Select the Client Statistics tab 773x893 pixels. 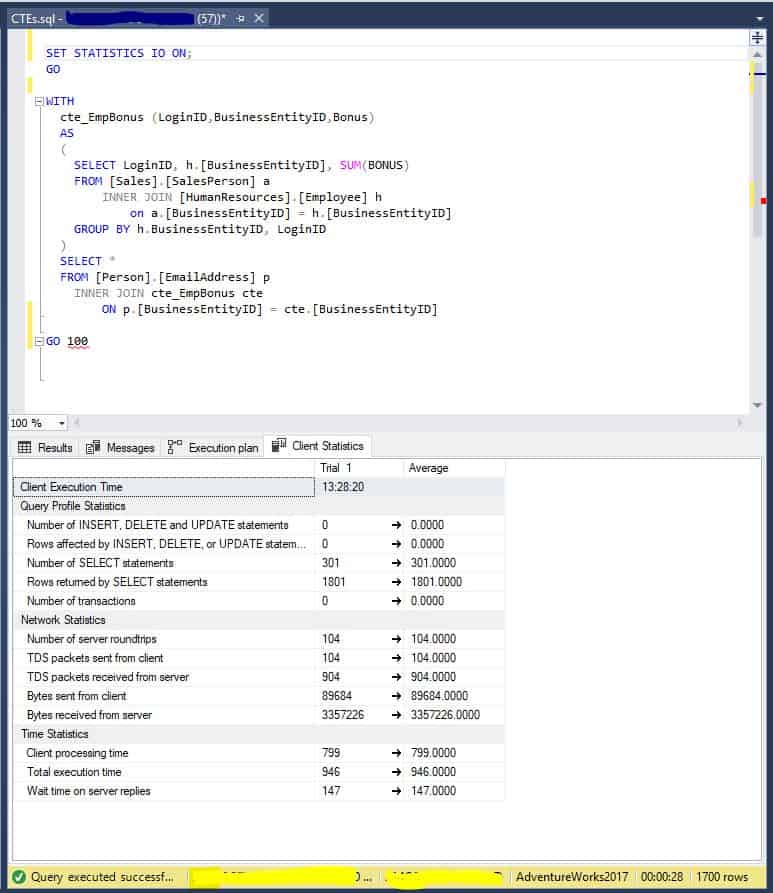pyautogui.click(x=318, y=446)
